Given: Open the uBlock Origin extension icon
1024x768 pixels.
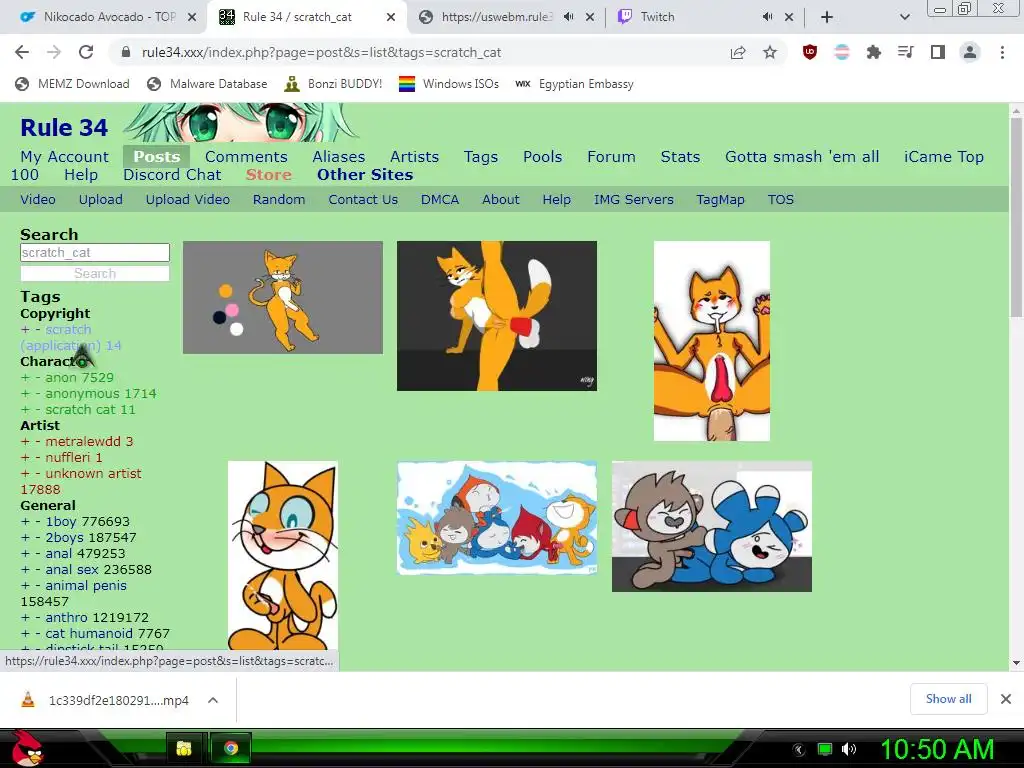Looking at the screenshot, I should click(810, 52).
